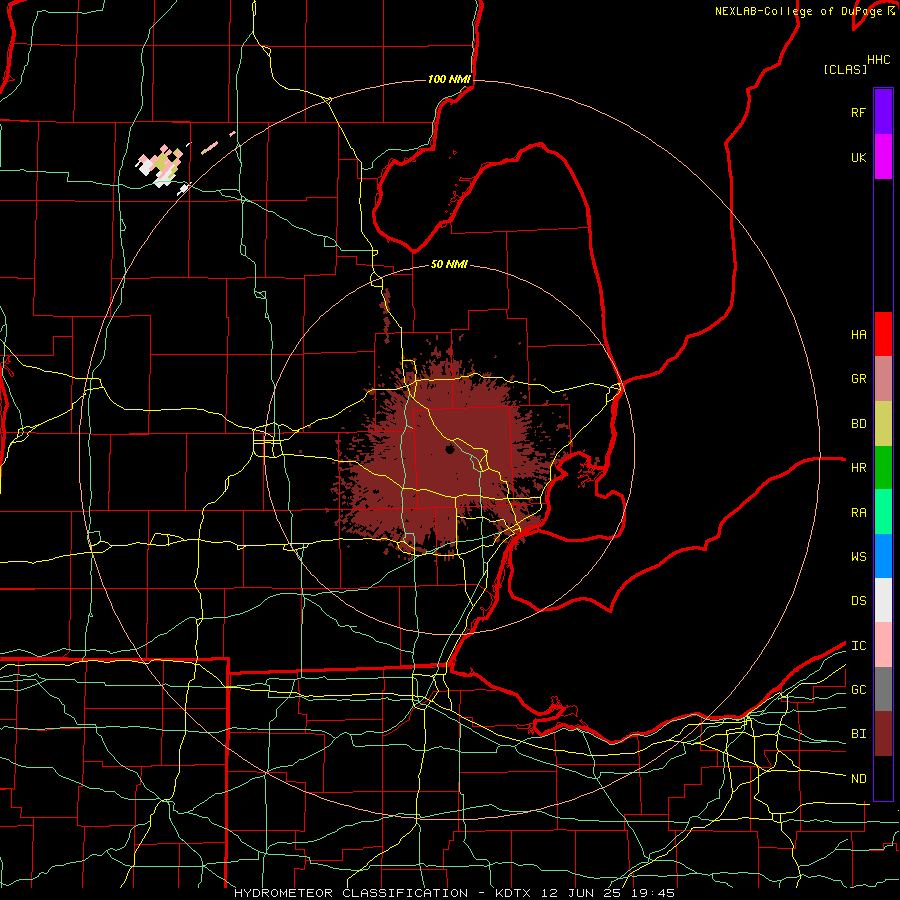Viewport: 900px width, 900px height.
Task: Click the HYDROMETEOR CLASSIFICATION title text
Action: 351,893
